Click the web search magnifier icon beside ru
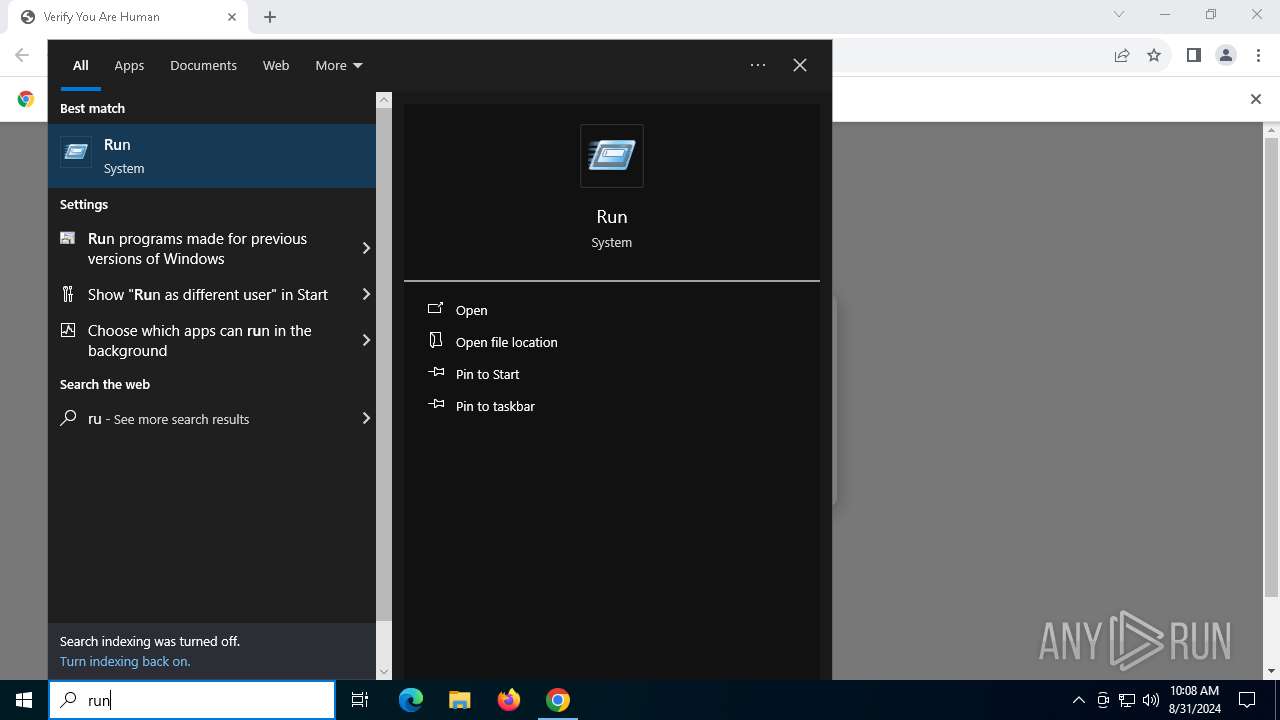Viewport: 1280px width, 720px height. coord(68,418)
